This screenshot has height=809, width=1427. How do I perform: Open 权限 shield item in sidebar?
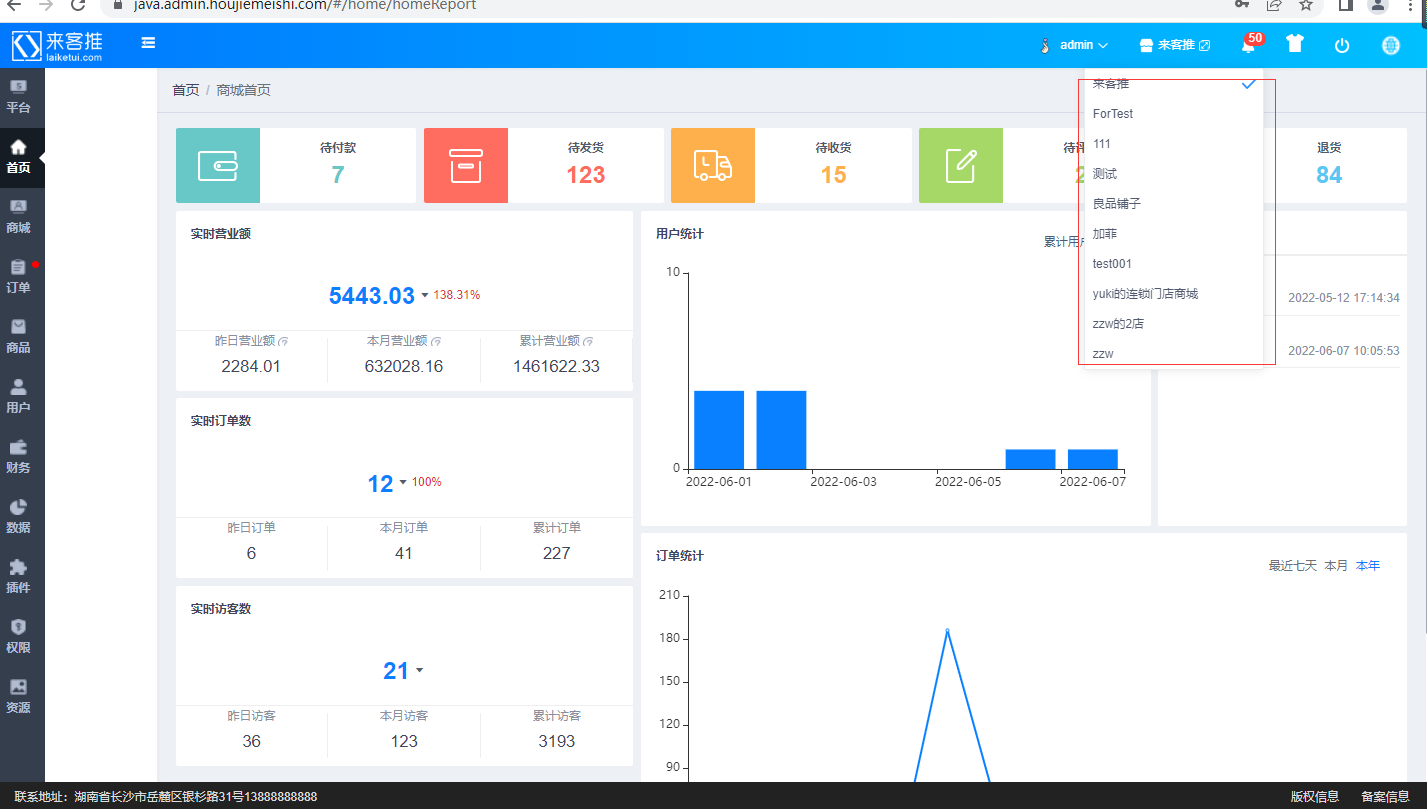pos(18,637)
